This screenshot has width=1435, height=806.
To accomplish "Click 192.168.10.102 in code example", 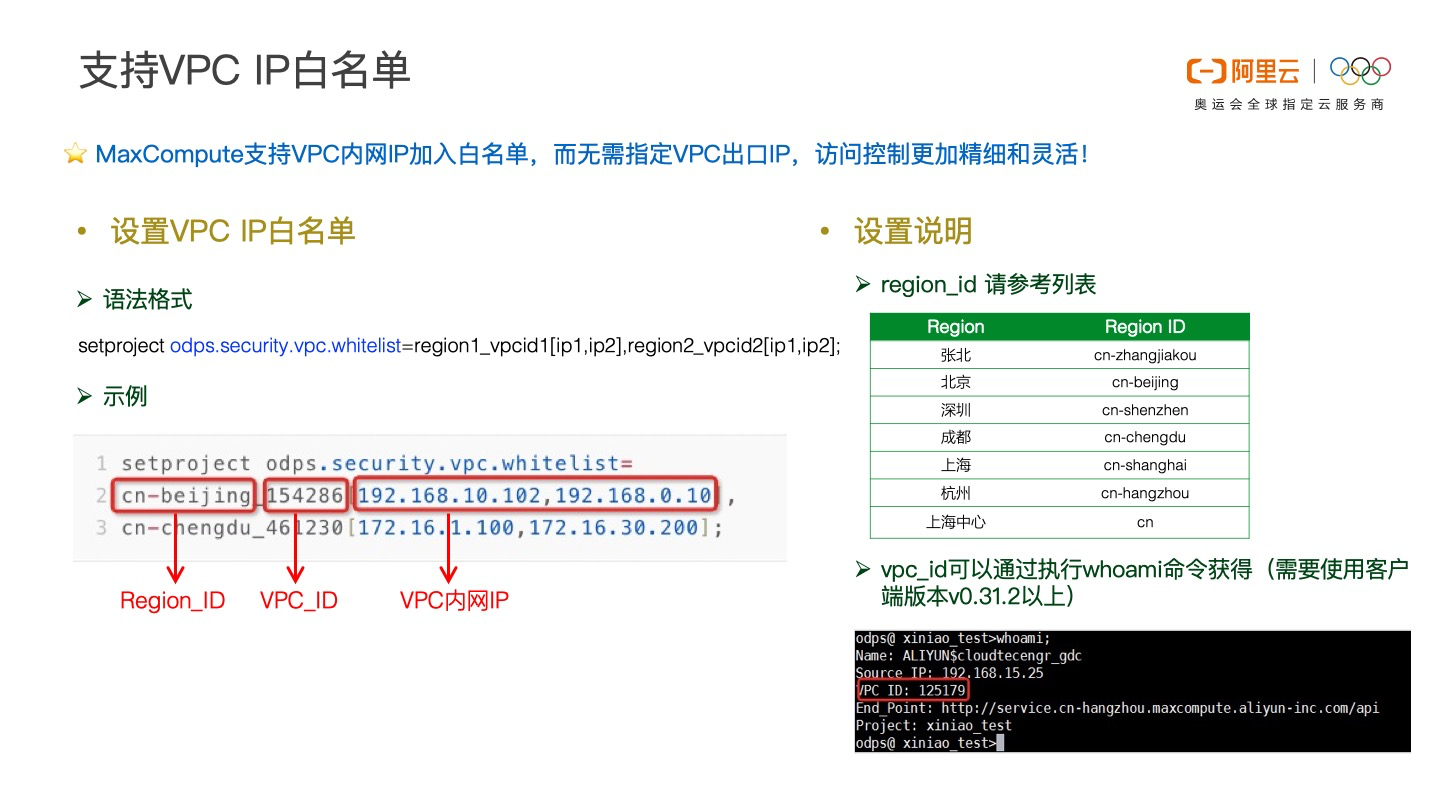I will (x=449, y=496).
